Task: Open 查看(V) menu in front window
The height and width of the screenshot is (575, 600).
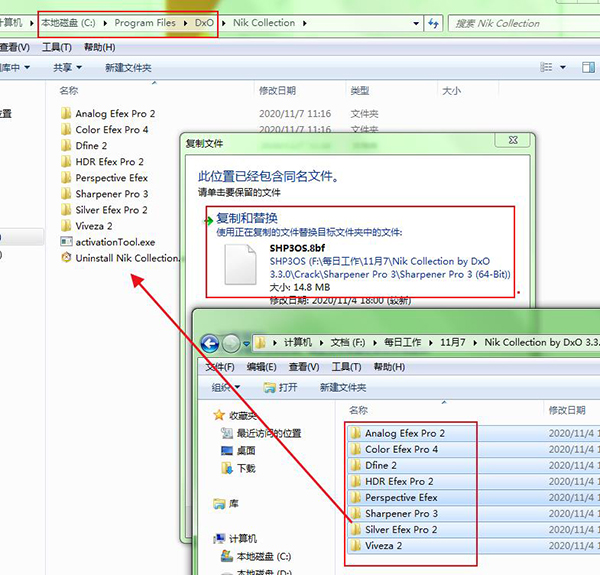Action: (304, 367)
